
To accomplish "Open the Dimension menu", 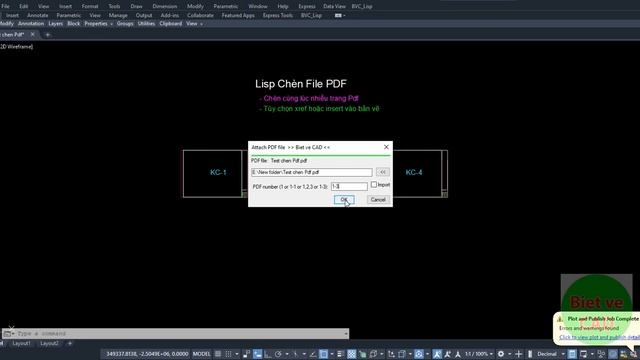I will point(165,6).
